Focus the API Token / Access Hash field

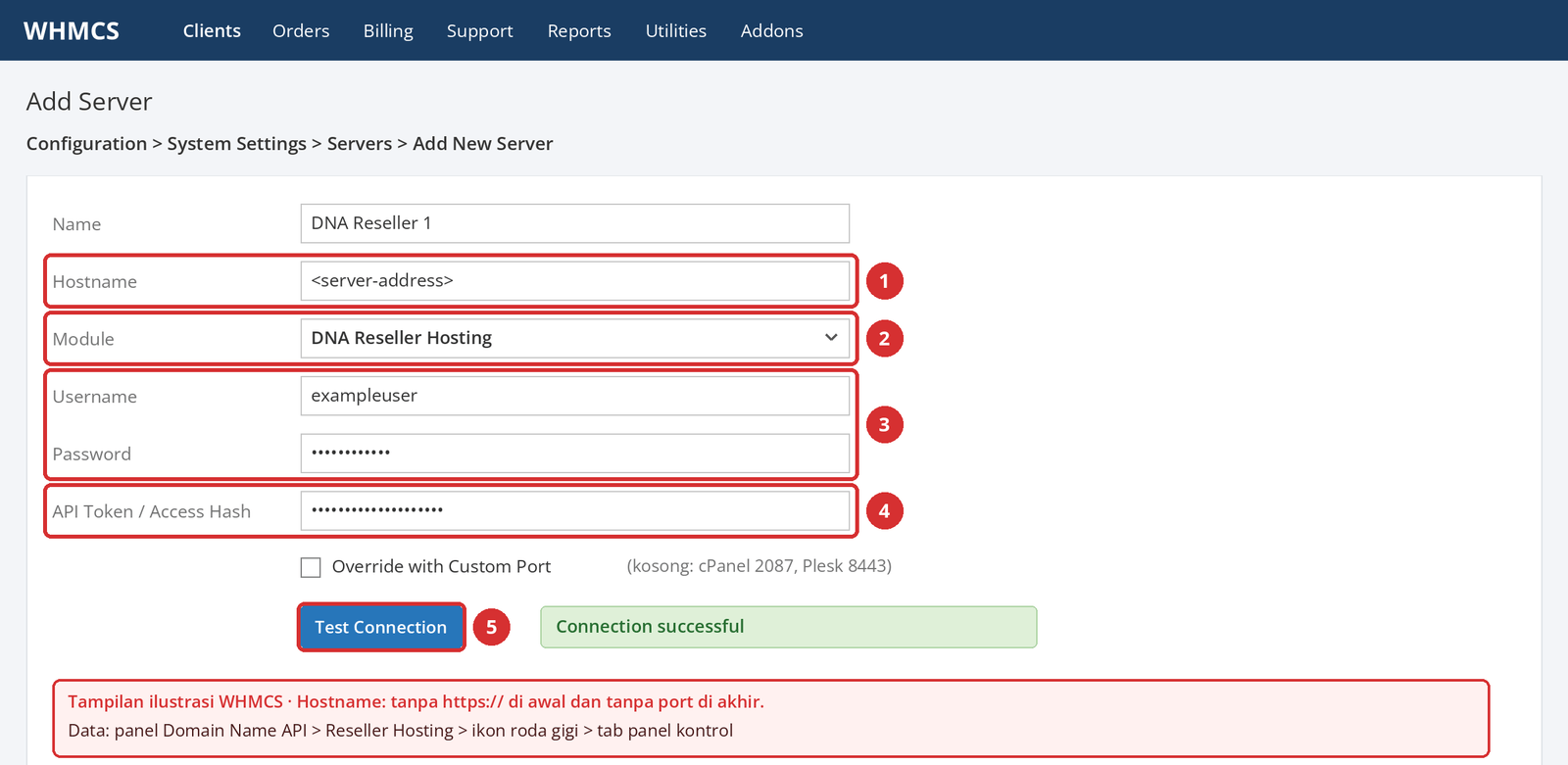coord(575,510)
